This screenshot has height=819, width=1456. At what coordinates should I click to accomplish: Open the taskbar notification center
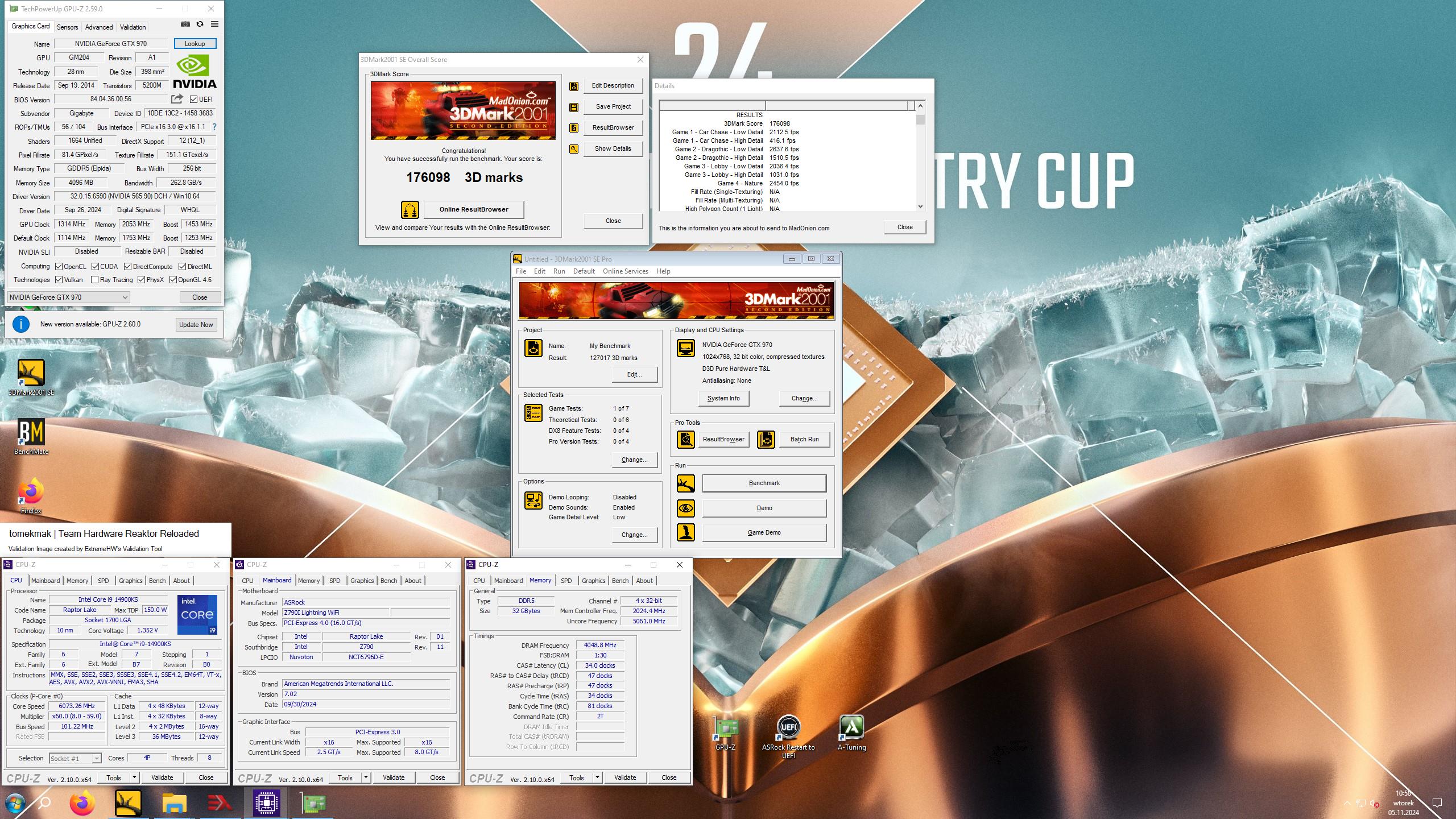coord(1437,803)
